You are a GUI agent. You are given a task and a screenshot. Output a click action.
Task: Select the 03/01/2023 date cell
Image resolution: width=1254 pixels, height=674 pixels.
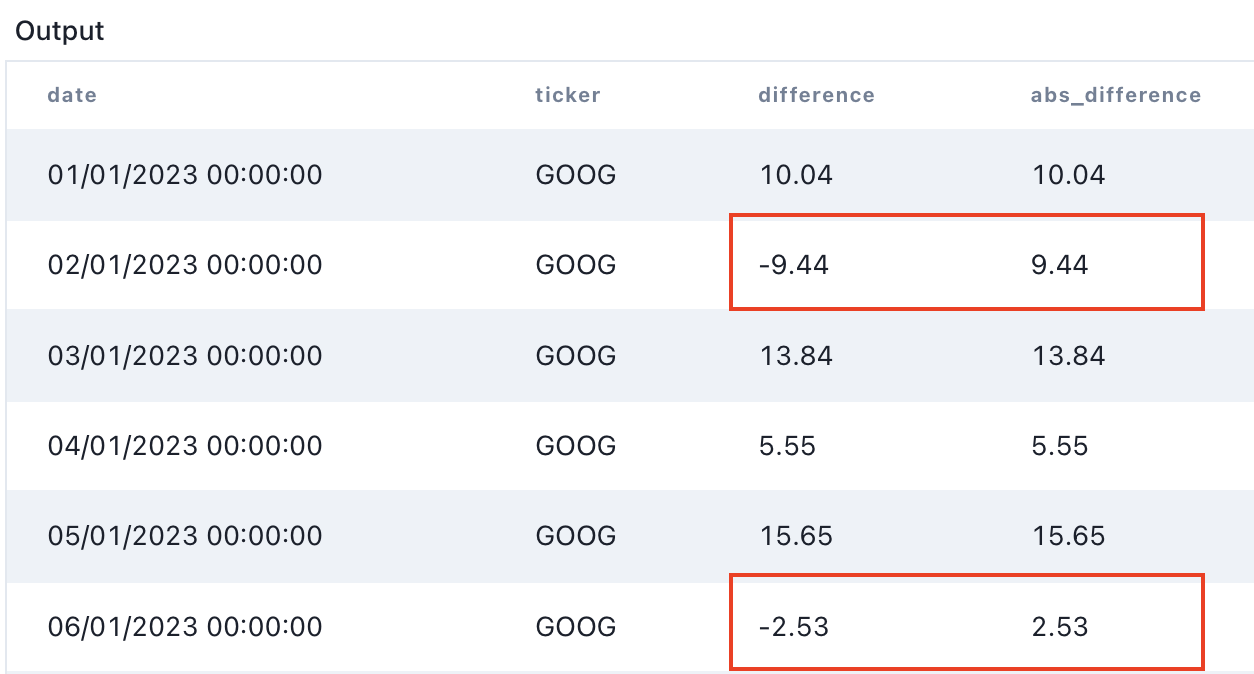[185, 356]
